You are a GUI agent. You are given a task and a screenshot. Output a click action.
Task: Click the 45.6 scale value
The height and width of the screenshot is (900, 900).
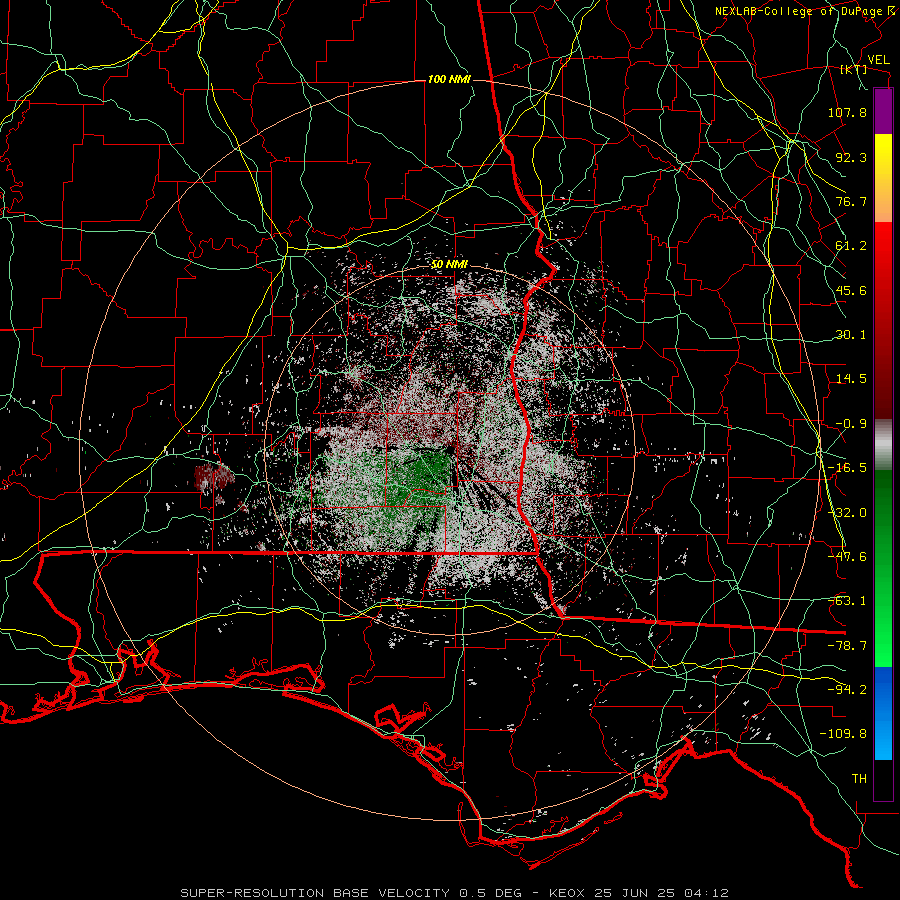pos(851,290)
